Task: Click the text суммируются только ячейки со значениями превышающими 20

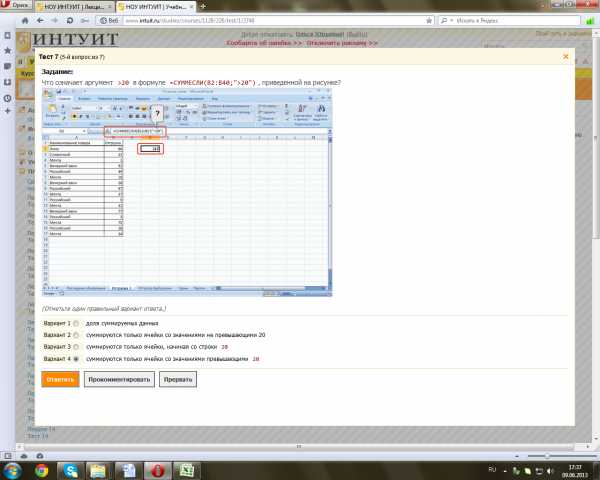Action: 173,359
